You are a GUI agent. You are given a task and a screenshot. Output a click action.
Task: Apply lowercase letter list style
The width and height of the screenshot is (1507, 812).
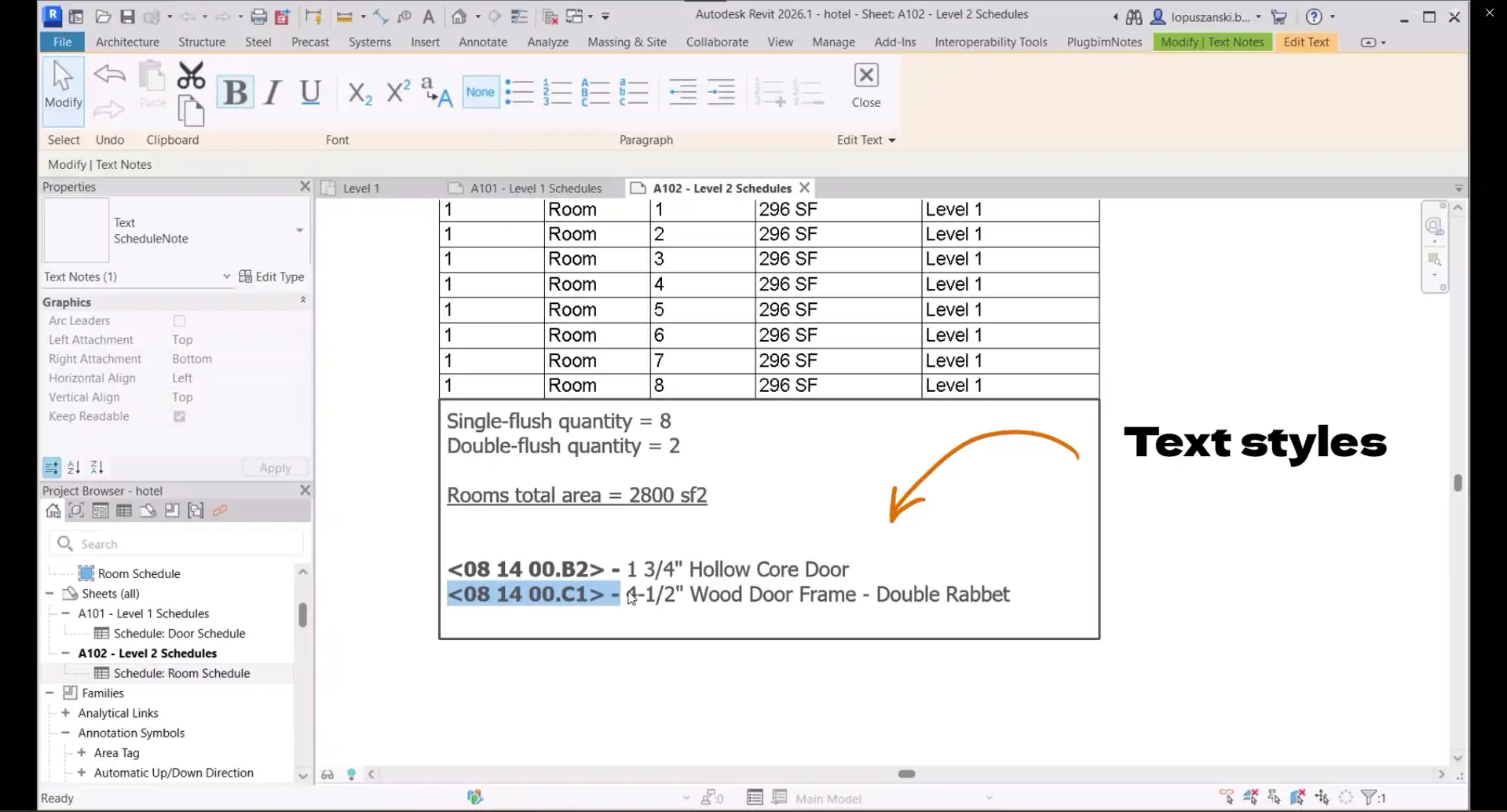tap(633, 93)
